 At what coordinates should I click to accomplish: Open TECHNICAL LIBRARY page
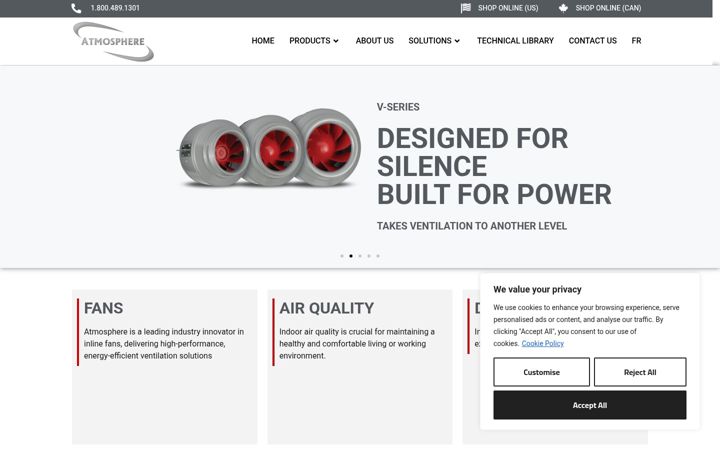(x=515, y=40)
